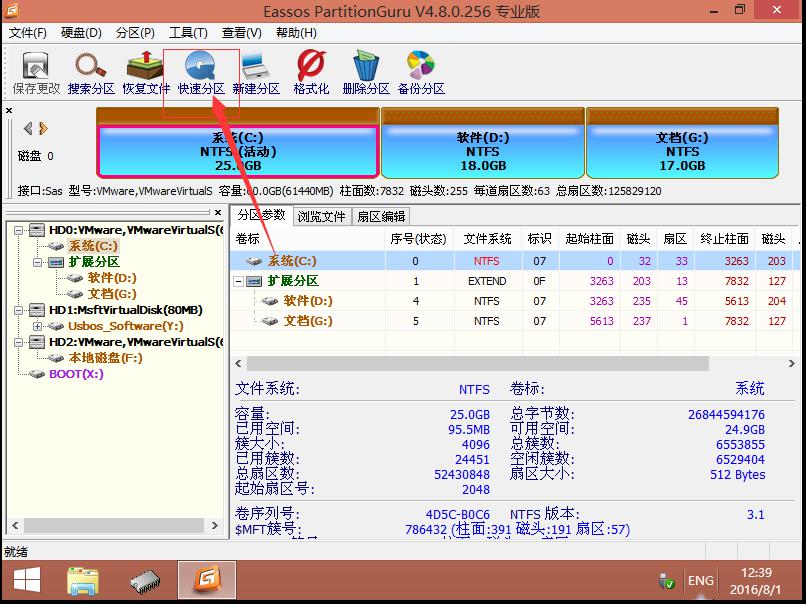Viewport: 806px width, 604px height.
Task: Collapse the 扩展分区 node in sidebar tree
Action: click(35, 261)
